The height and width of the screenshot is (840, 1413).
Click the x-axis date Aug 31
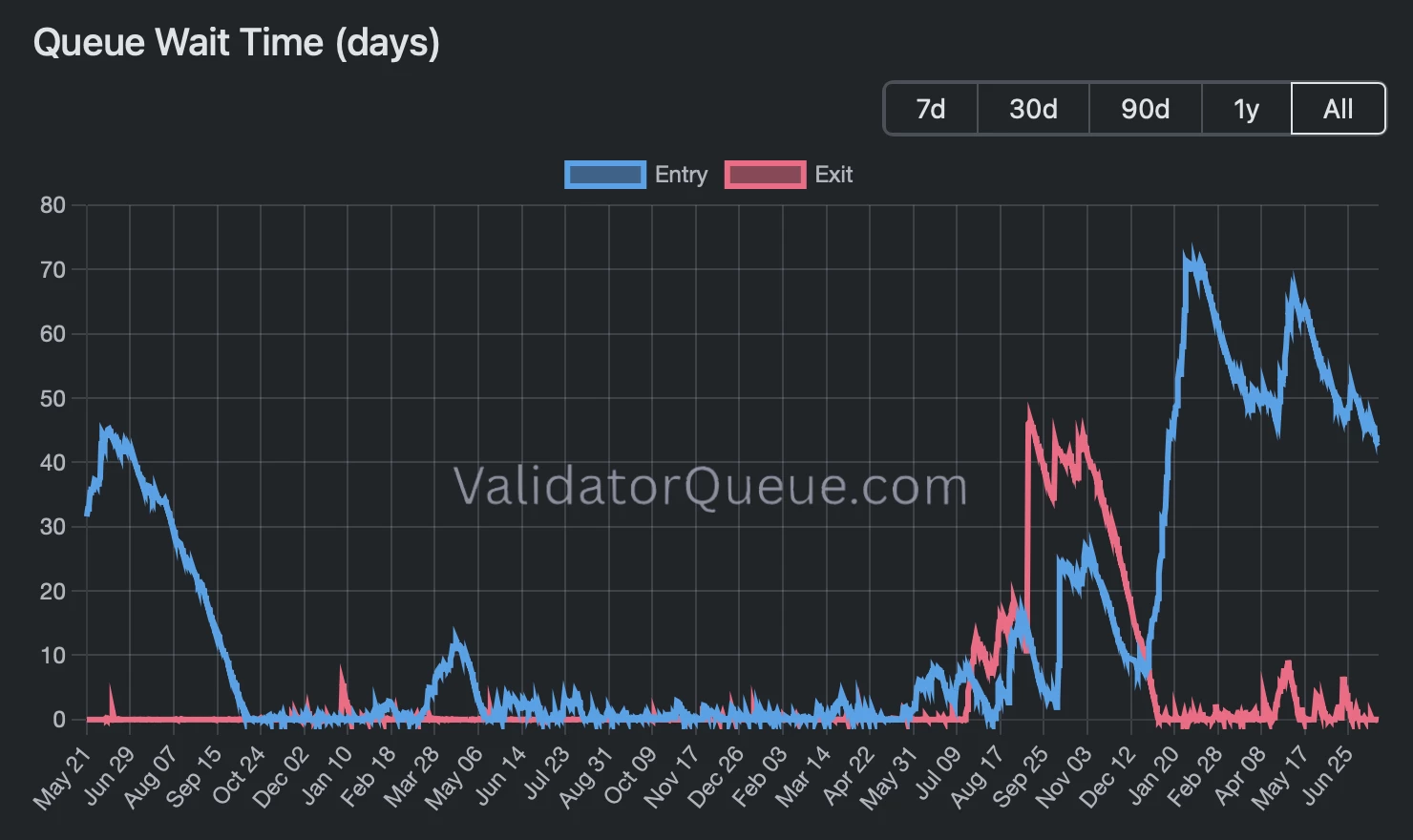click(x=584, y=778)
